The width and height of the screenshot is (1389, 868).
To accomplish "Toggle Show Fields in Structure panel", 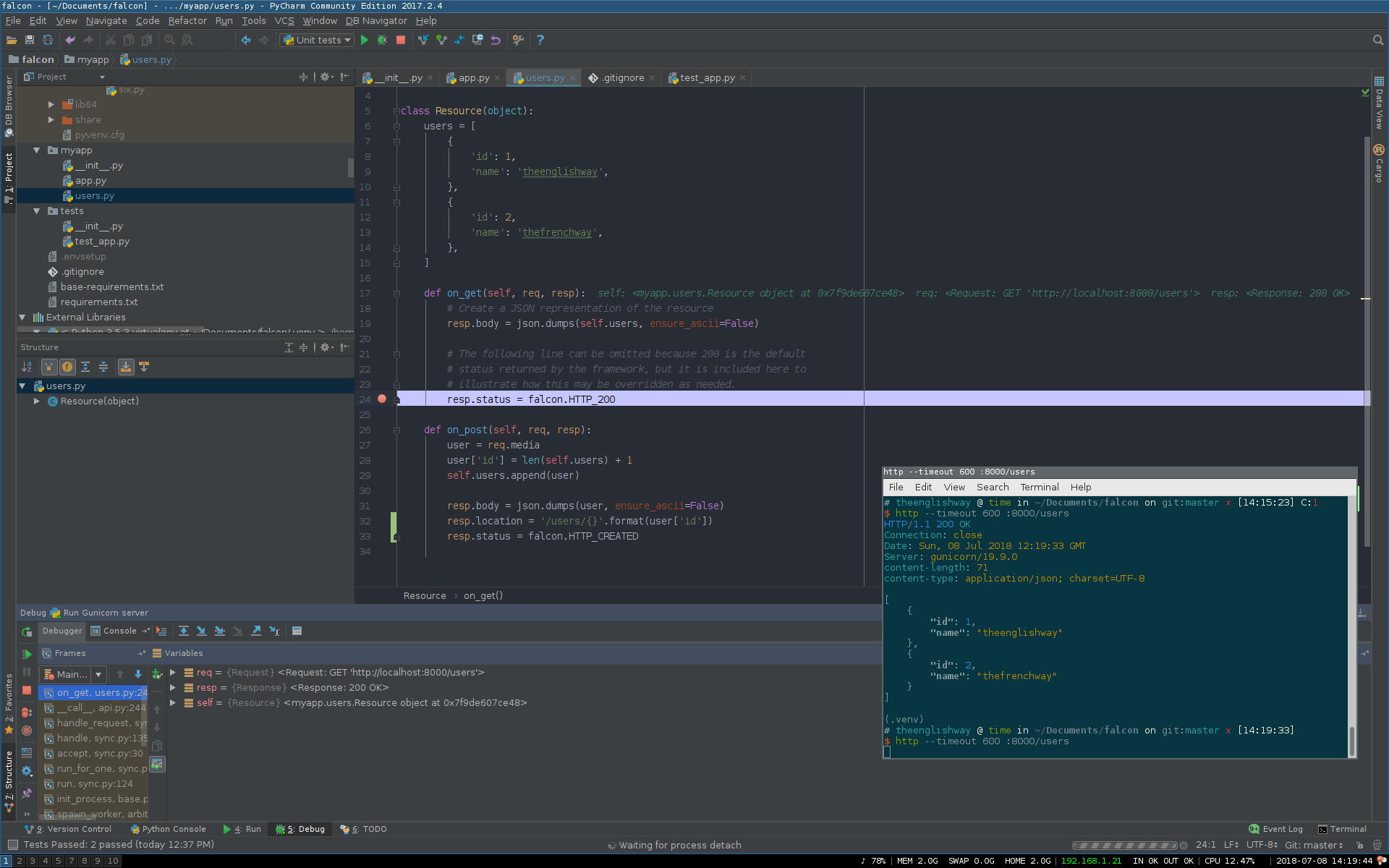I will [x=67, y=367].
